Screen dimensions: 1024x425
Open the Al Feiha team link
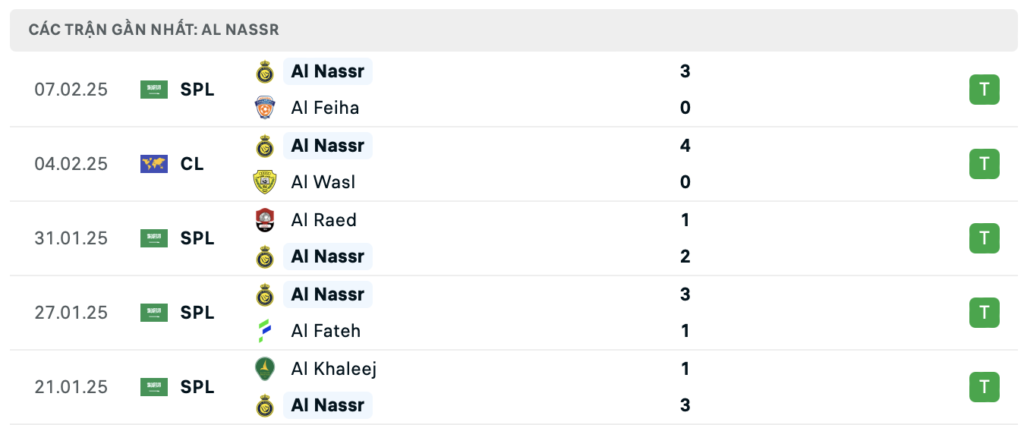[324, 108]
